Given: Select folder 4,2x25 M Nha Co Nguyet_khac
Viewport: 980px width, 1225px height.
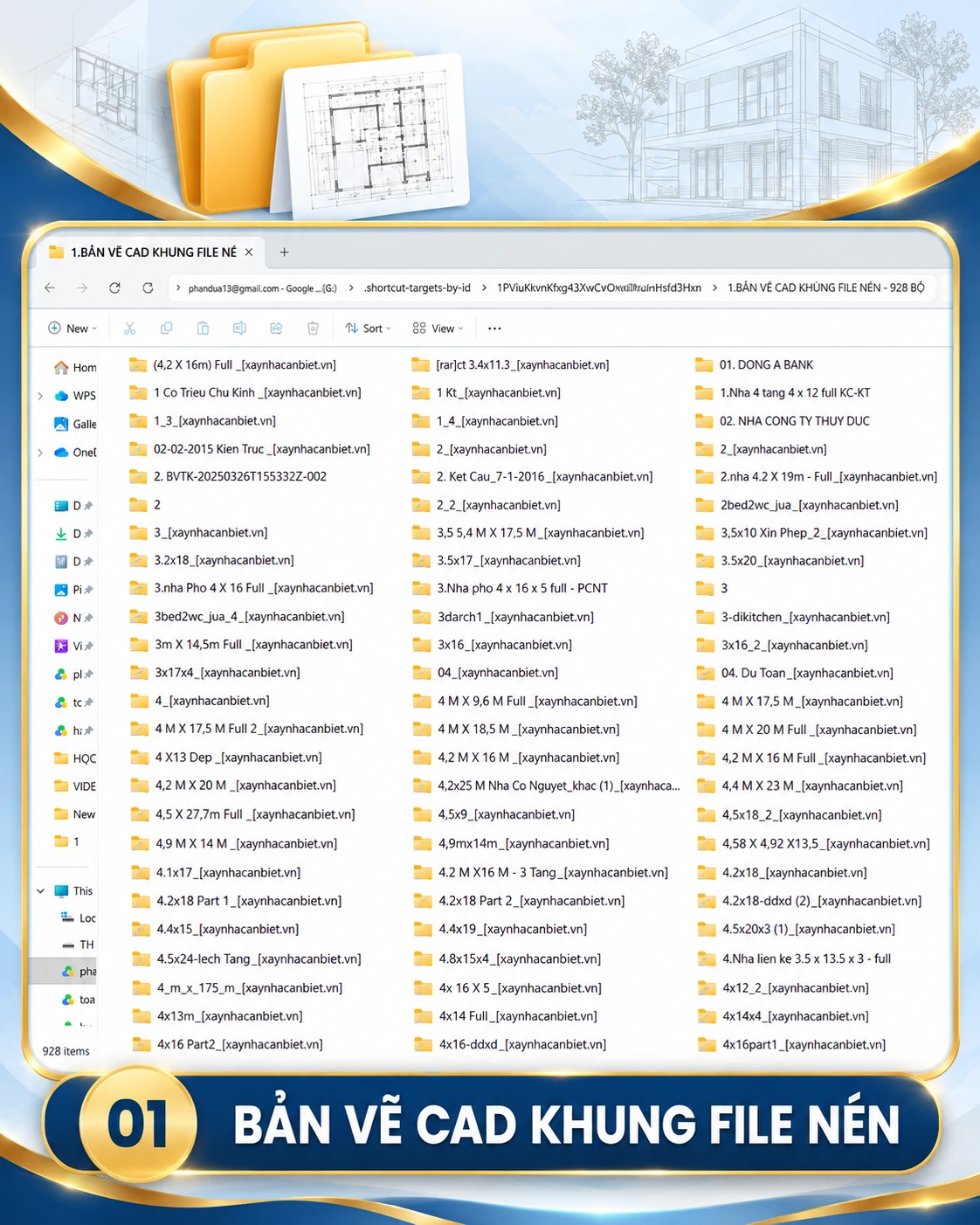Looking at the screenshot, I should pyautogui.click(x=547, y=786).
